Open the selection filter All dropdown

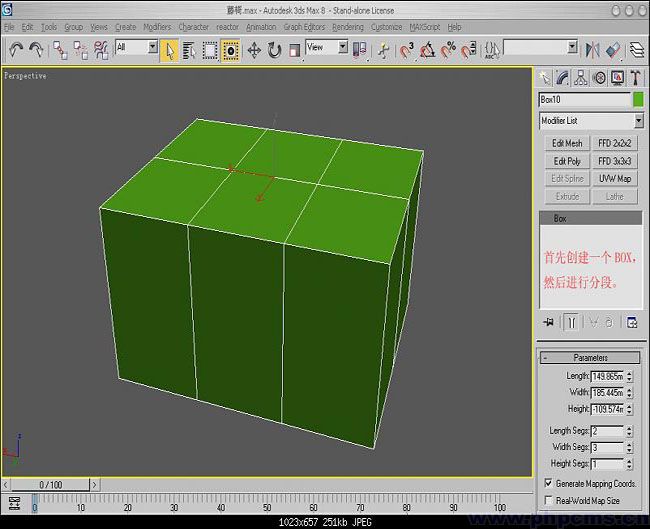137,47
